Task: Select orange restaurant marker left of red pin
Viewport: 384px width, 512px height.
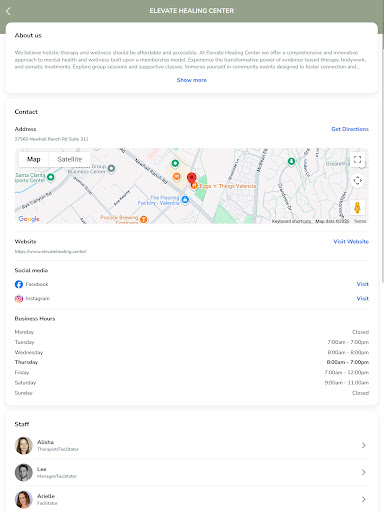Action: click(x=177, y=176)
